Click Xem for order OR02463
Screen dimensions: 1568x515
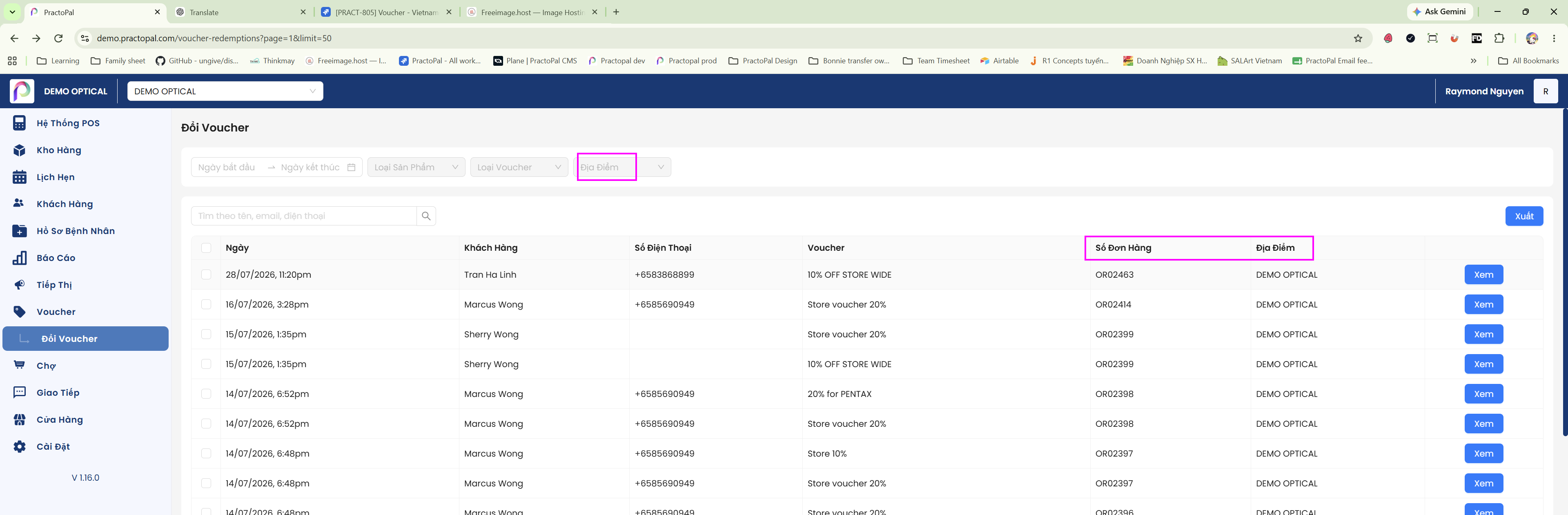1483,274
